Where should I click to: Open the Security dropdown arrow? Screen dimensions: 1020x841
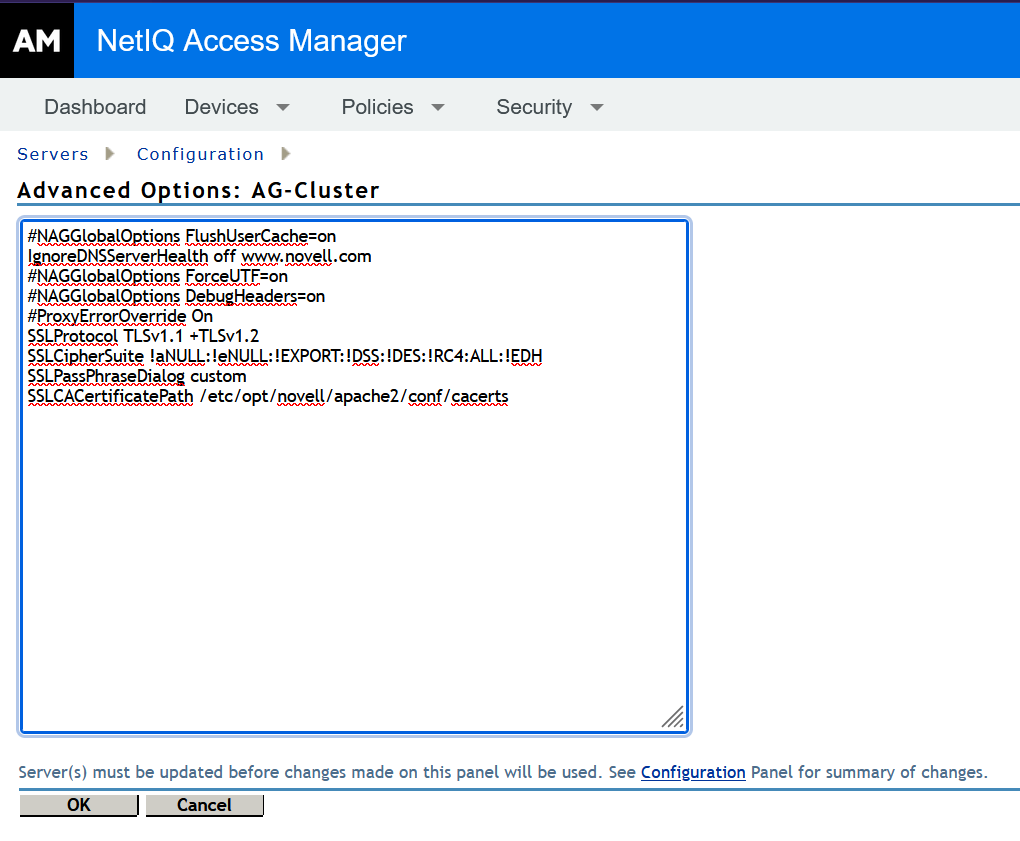(x=596, y=106)
